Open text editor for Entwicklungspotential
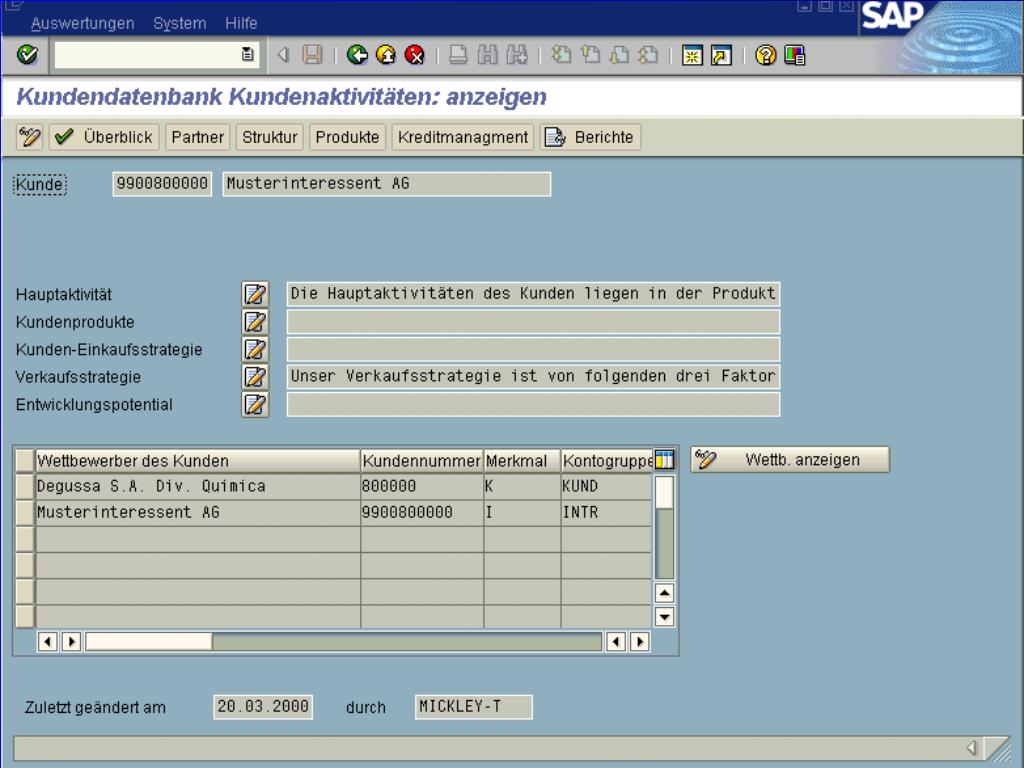The width and height of the screenshot is (1024, 768). 255,404
